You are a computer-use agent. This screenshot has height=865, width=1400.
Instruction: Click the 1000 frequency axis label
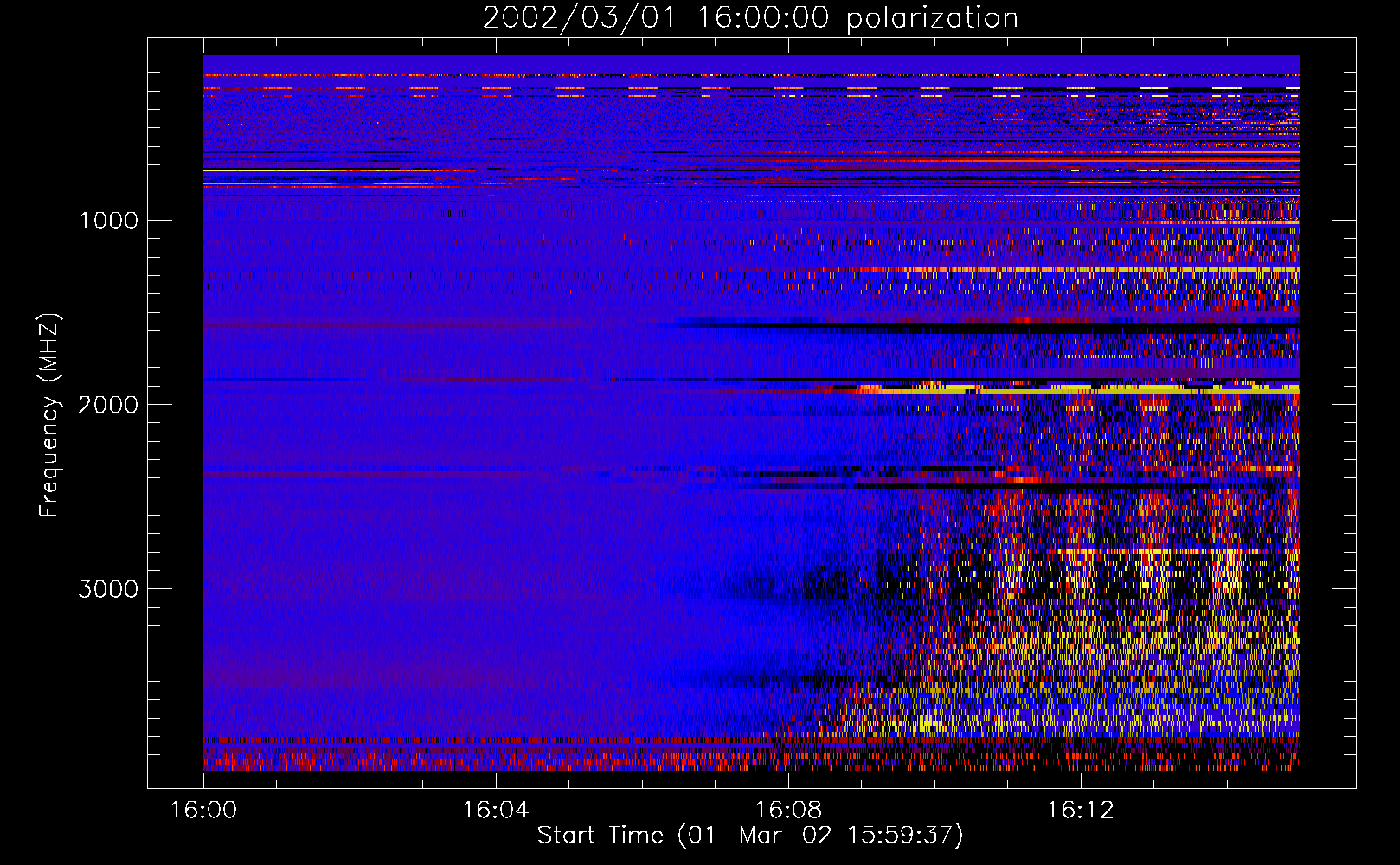[x=108, y=221]
